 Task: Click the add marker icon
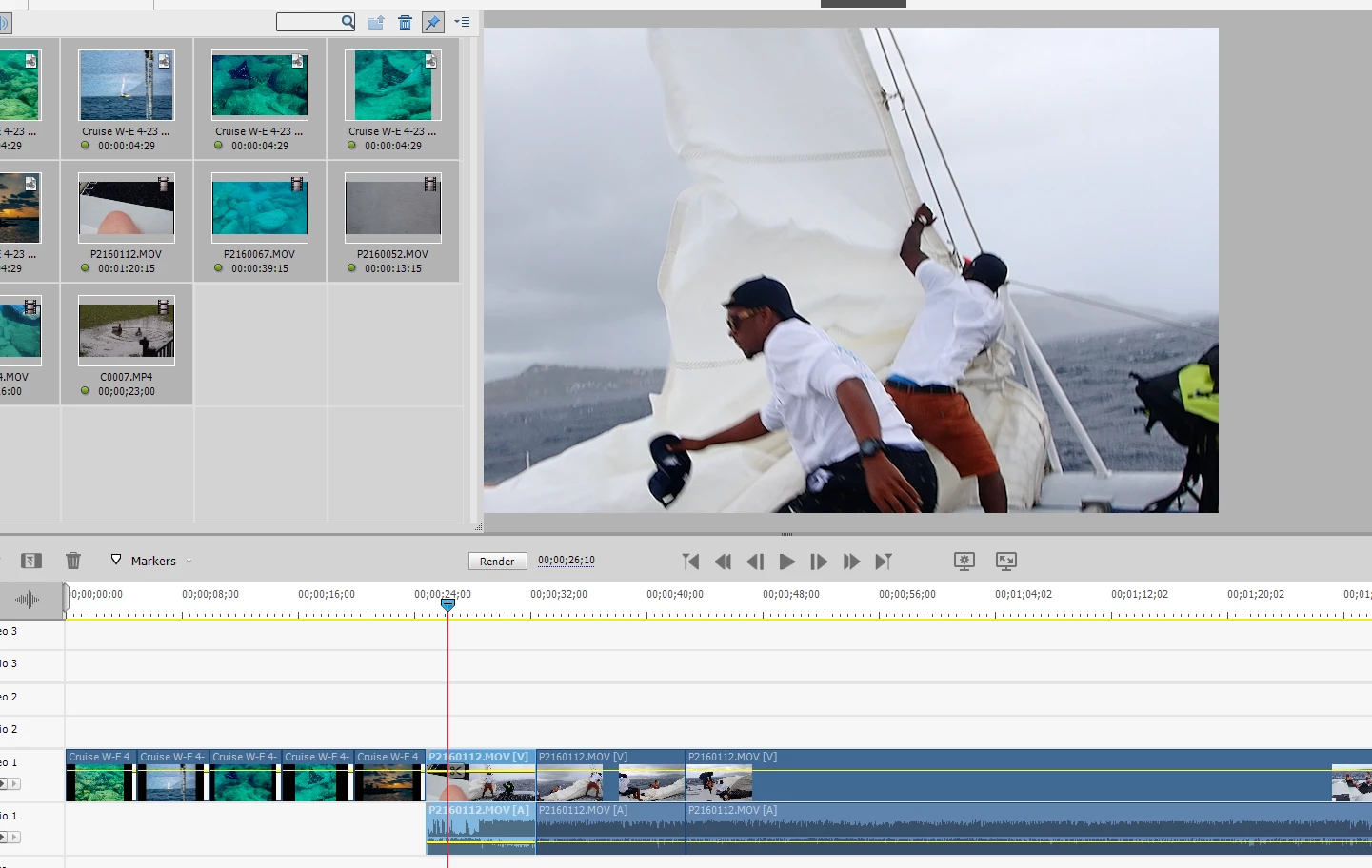pyautogui.click(x=116, y=560)
